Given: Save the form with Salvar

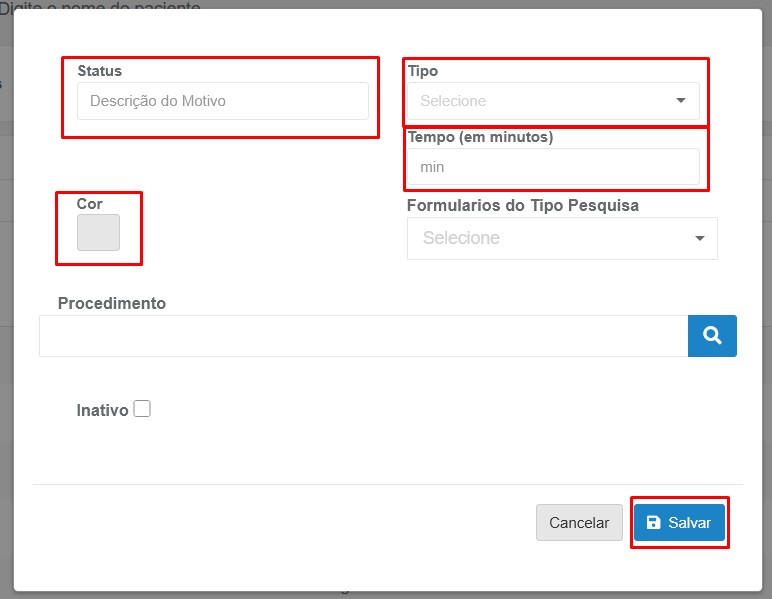Looking at the screenshot, I should click(x=680, y=523).
